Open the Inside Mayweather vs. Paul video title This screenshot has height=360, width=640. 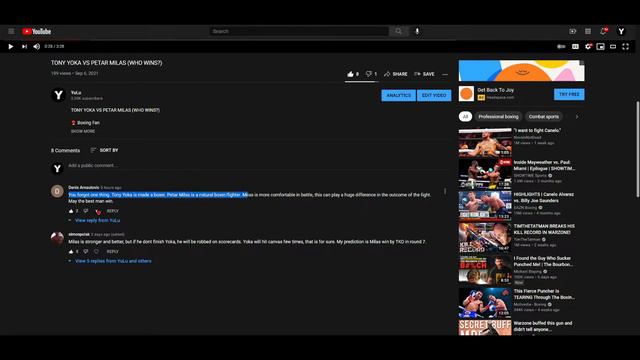544,165
